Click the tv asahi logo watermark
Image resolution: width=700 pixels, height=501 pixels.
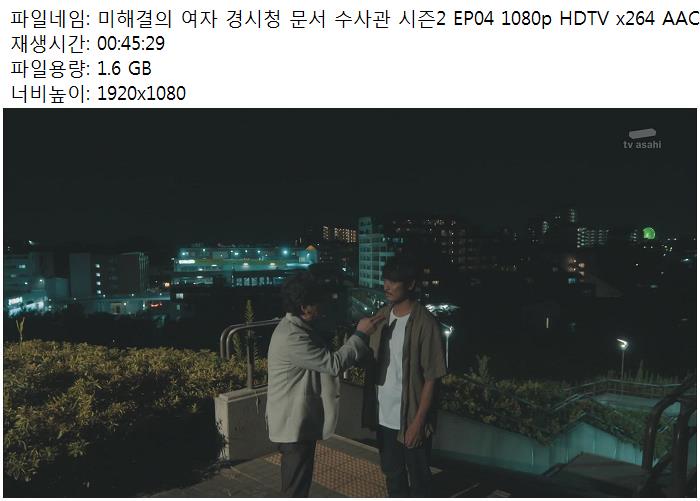pyautogui.click(x=642, y=139)
